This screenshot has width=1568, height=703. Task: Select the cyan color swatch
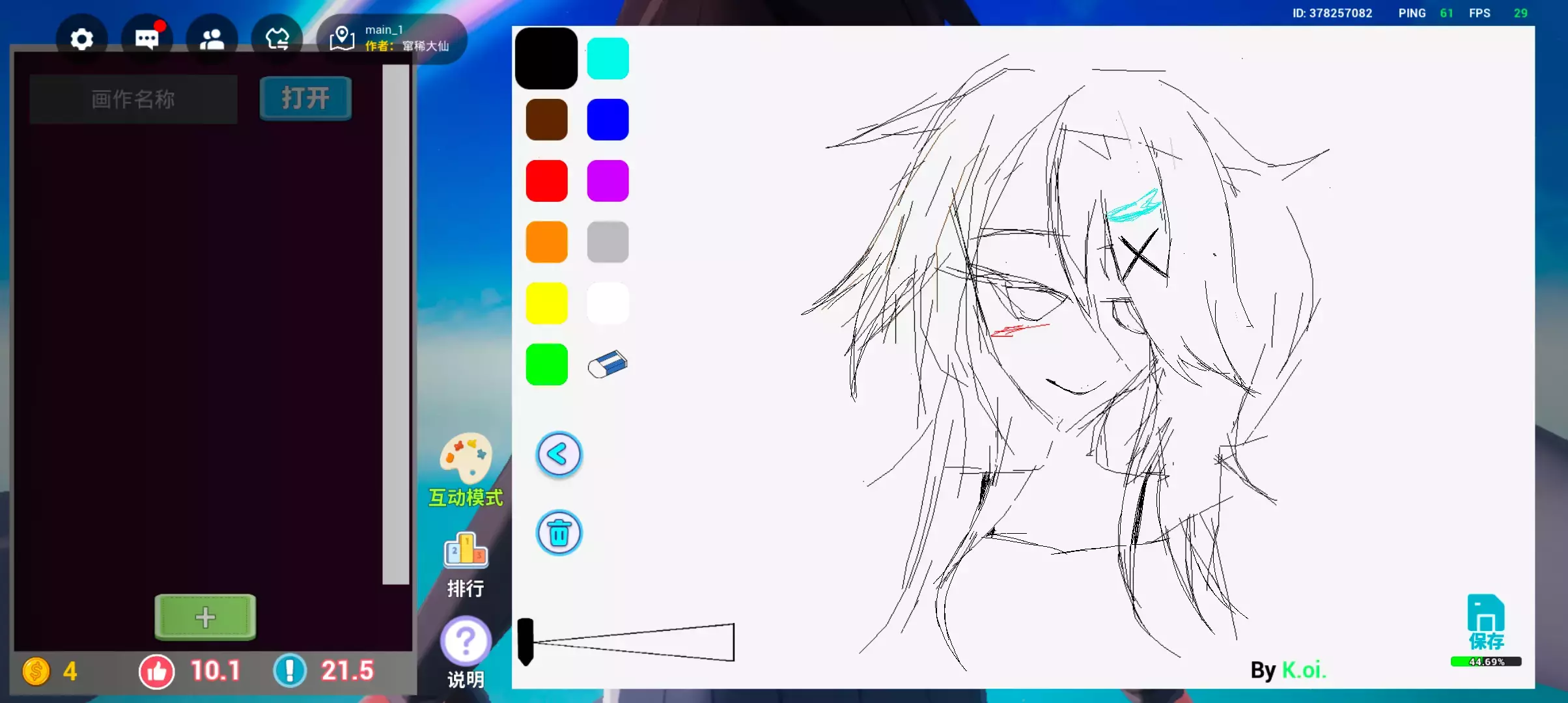[608, 59]
